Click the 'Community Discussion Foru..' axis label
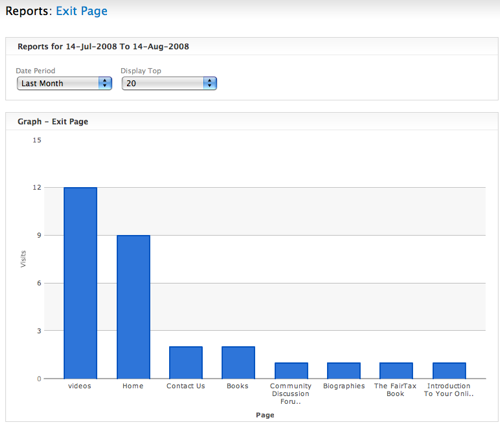The width and height of the screenshot is (500, 426). [291, 394]
